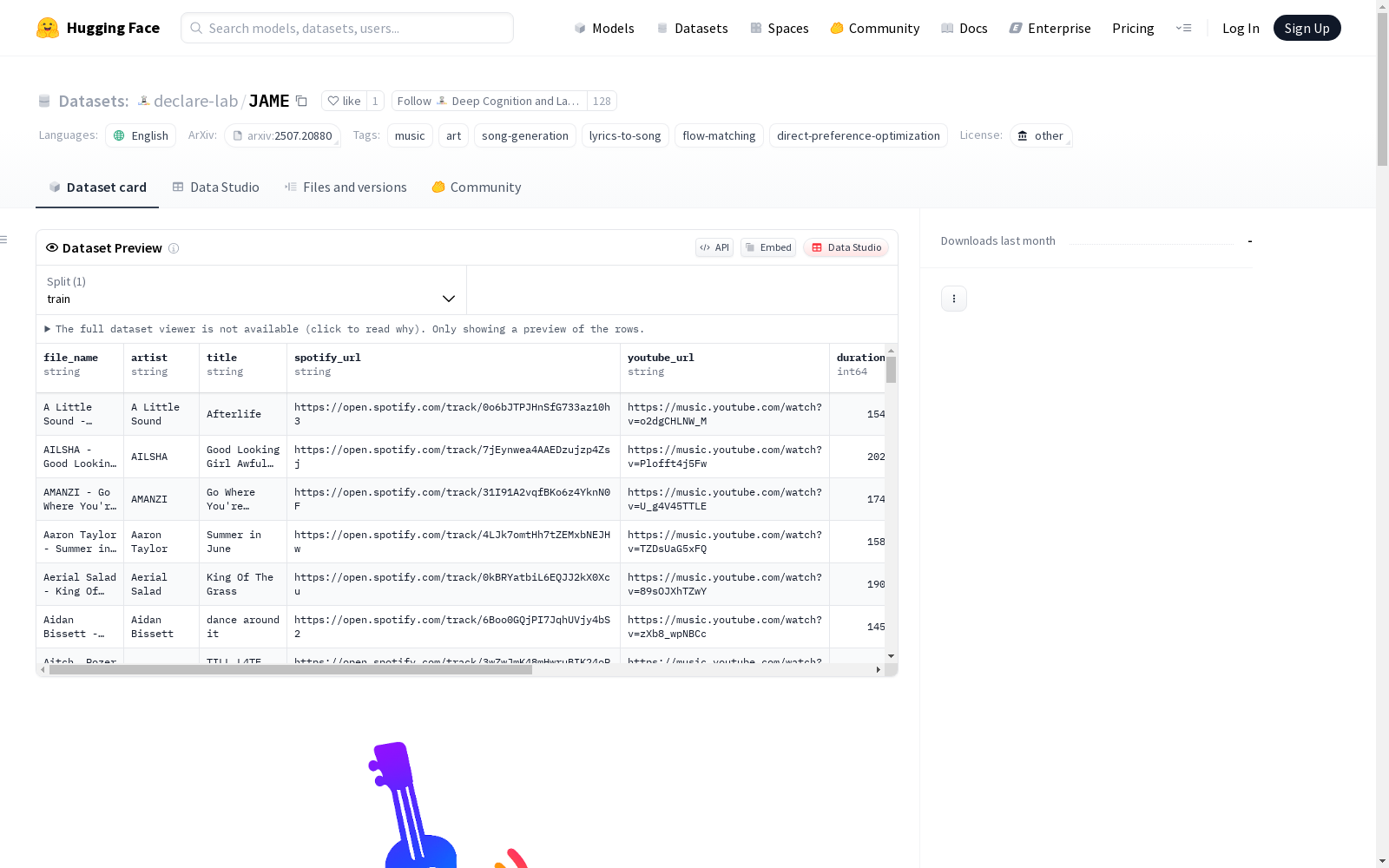1389x868 pixels.
Task: Copy the dataset name with copy icon
Action: tap(301, 101)
